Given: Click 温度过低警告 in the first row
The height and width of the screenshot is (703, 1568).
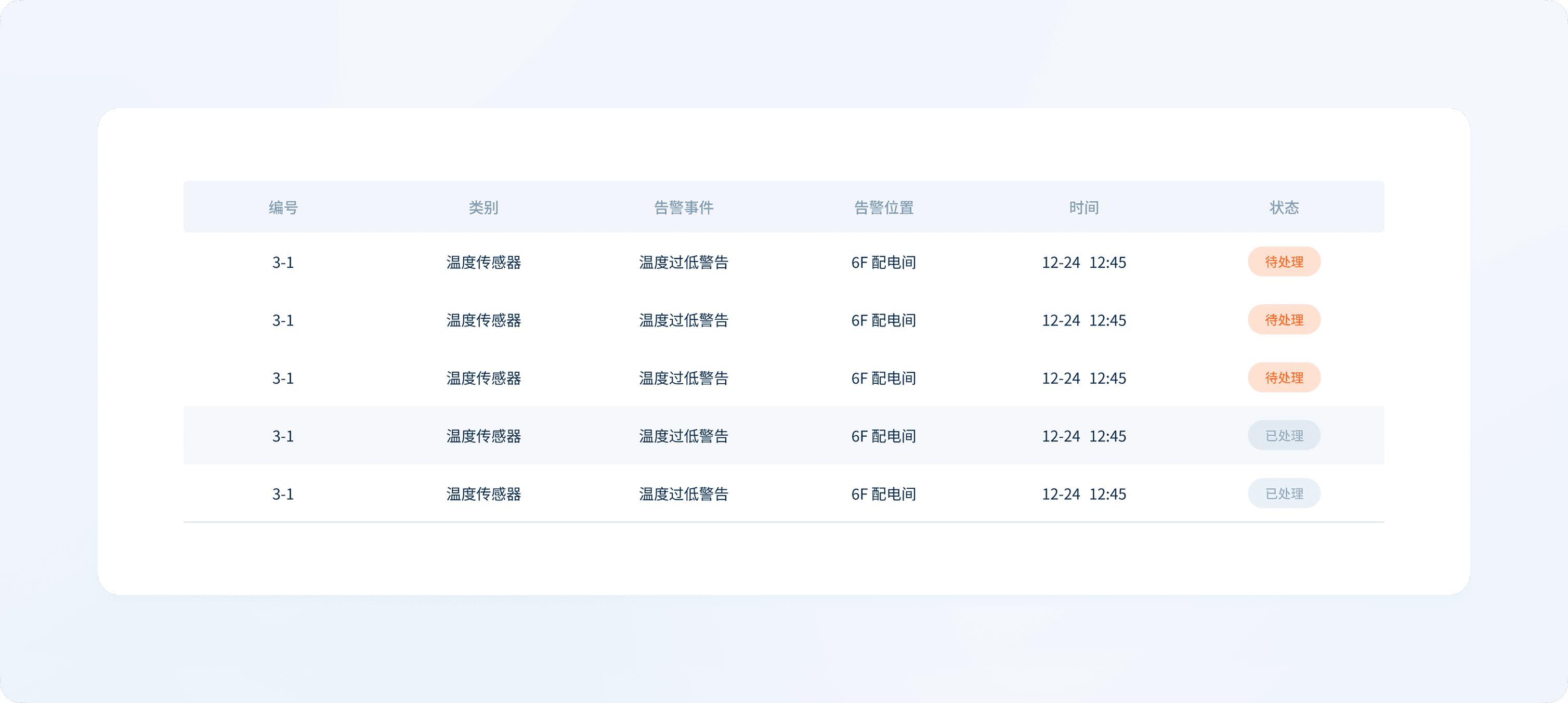Looking at the screenshot, I should tap(684, 263).
